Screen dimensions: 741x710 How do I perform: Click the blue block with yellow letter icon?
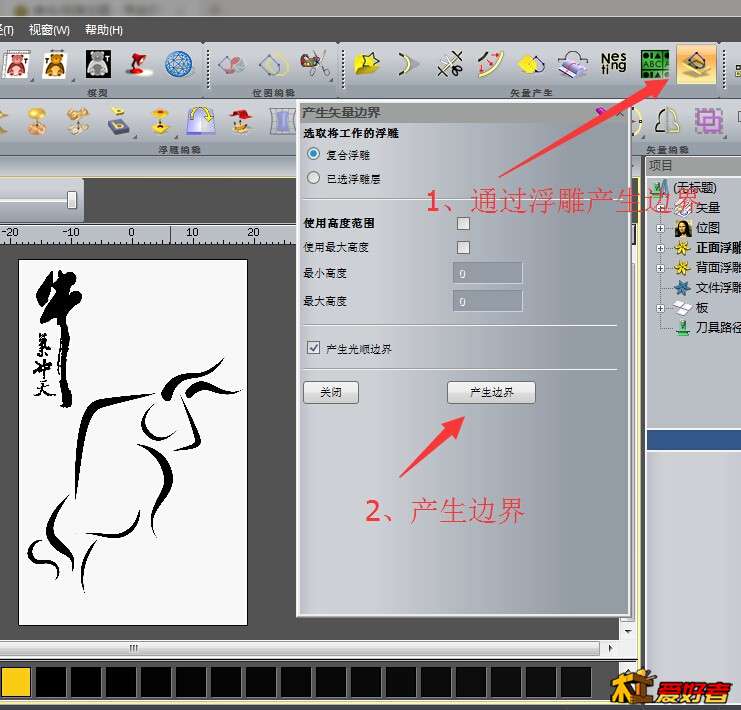pyautogui.click(x=119, y=121)
